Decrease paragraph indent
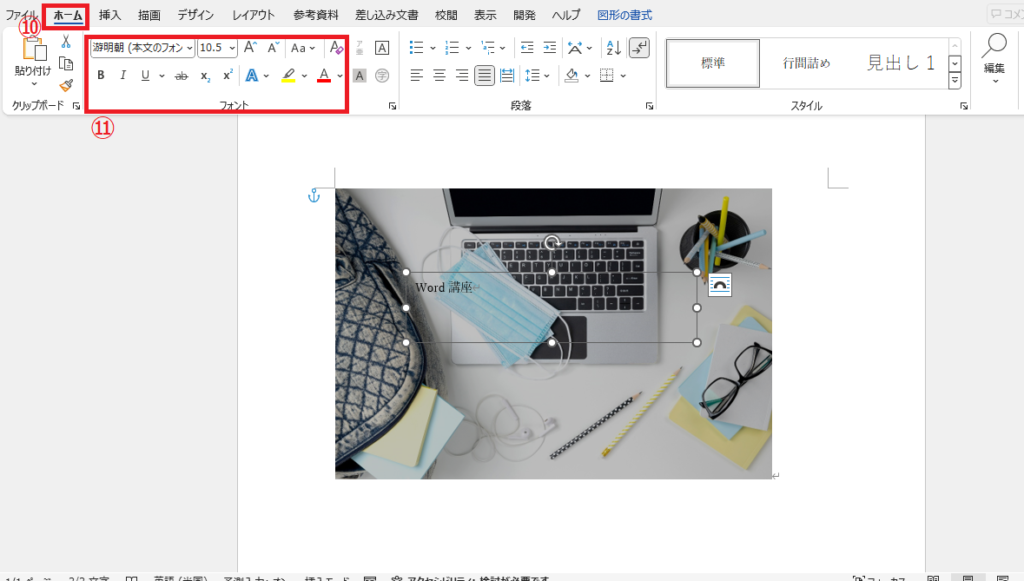This screenshot has width=1024, height=581. coord(527,48)
